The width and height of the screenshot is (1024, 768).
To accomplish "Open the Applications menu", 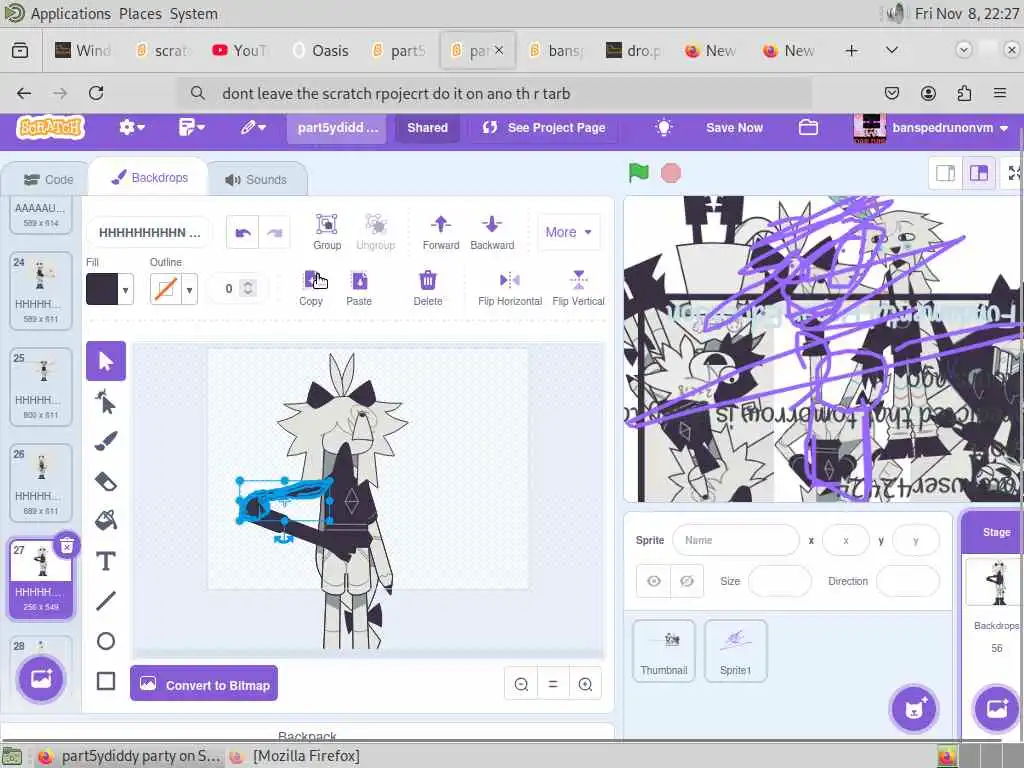I will click(71, 14).
